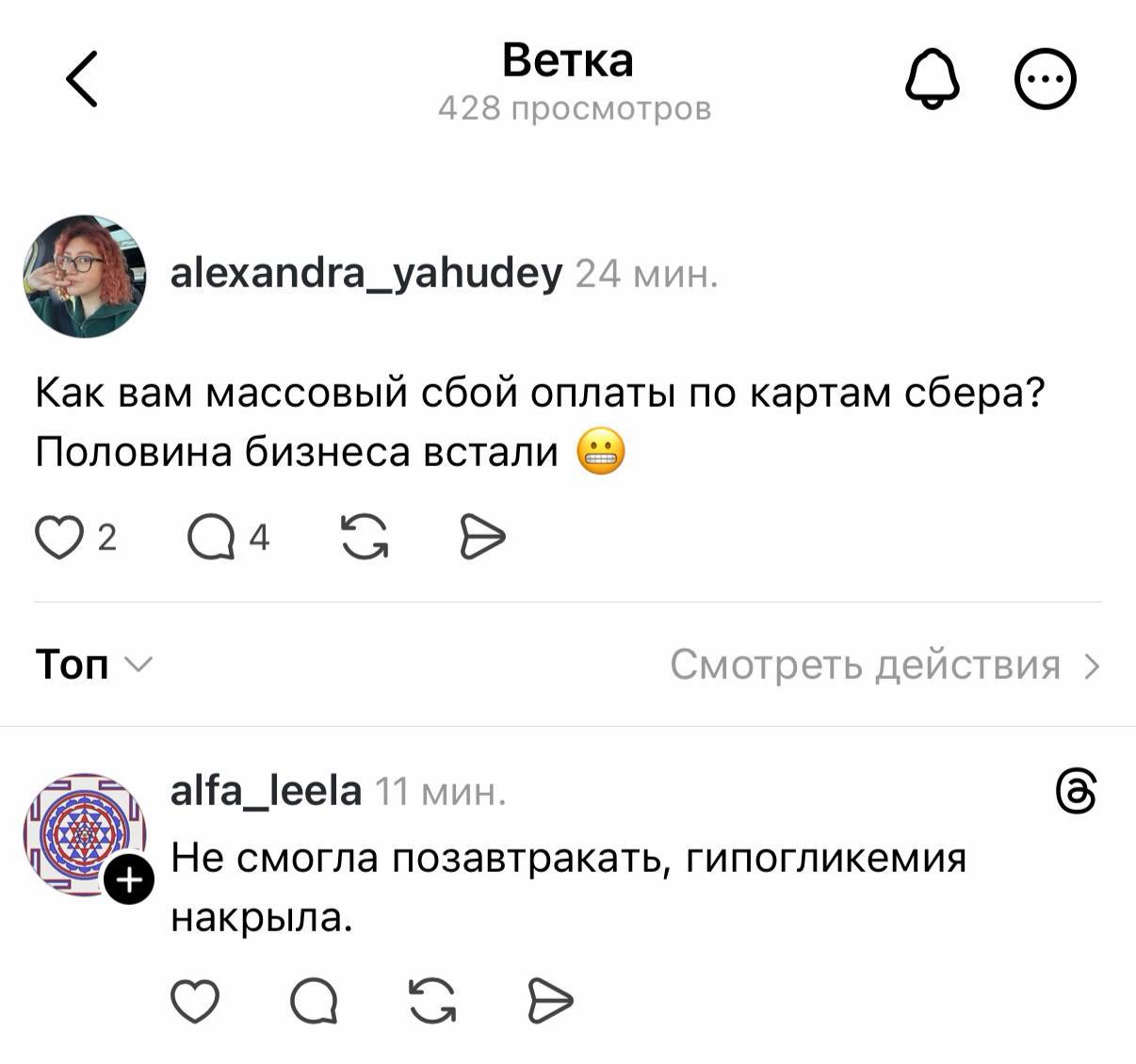Open the three-dots more options menu
This screenshot has width=1136, height=1064.
coord(1045,79)
